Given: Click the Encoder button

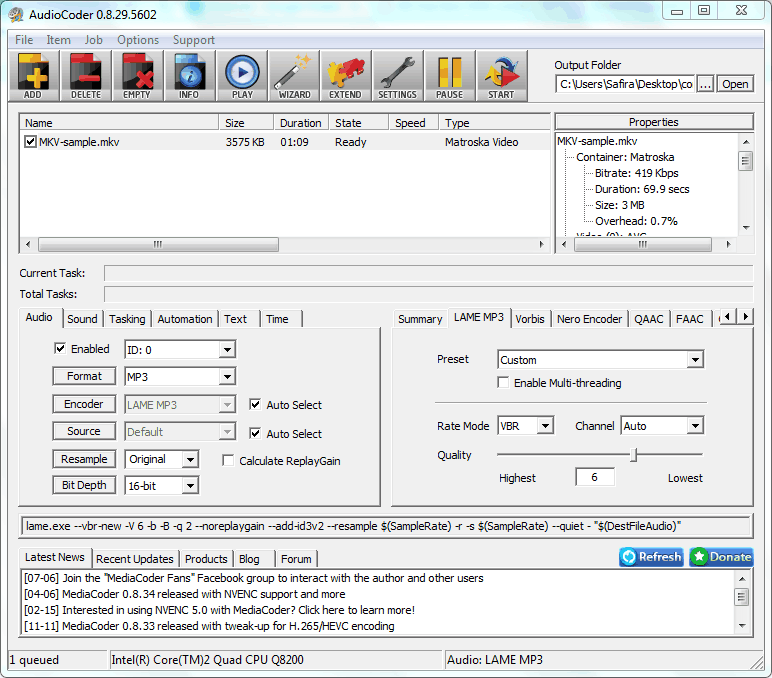Looking at the screenshot, I should pyautogui.click(x=84, y=404).
